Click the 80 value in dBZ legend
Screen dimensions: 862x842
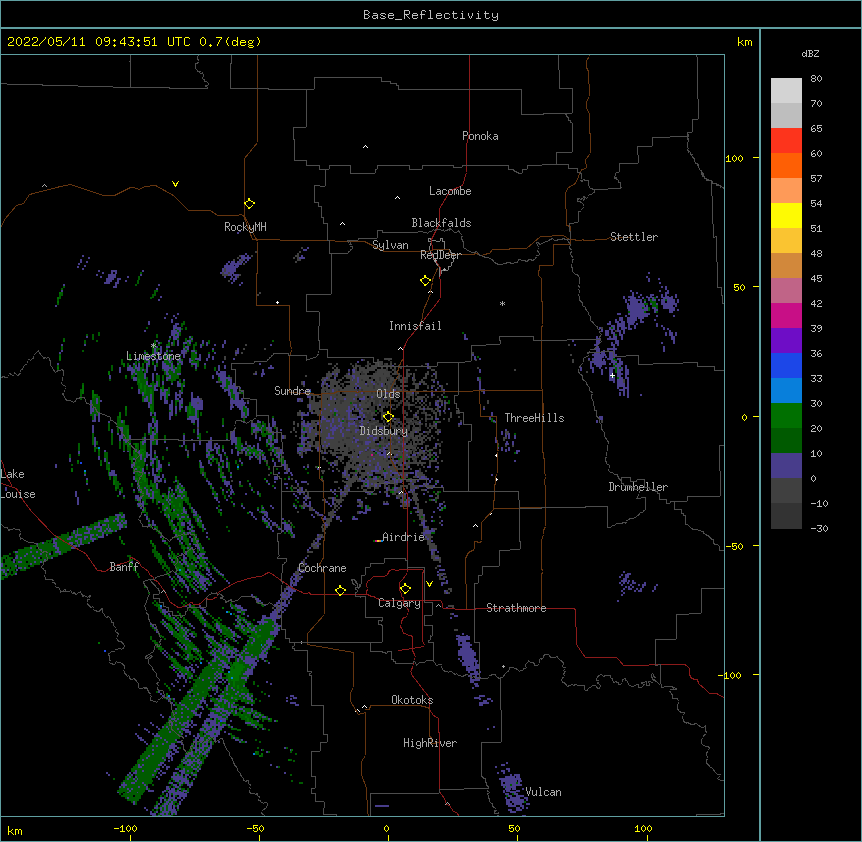pos(816,79)
